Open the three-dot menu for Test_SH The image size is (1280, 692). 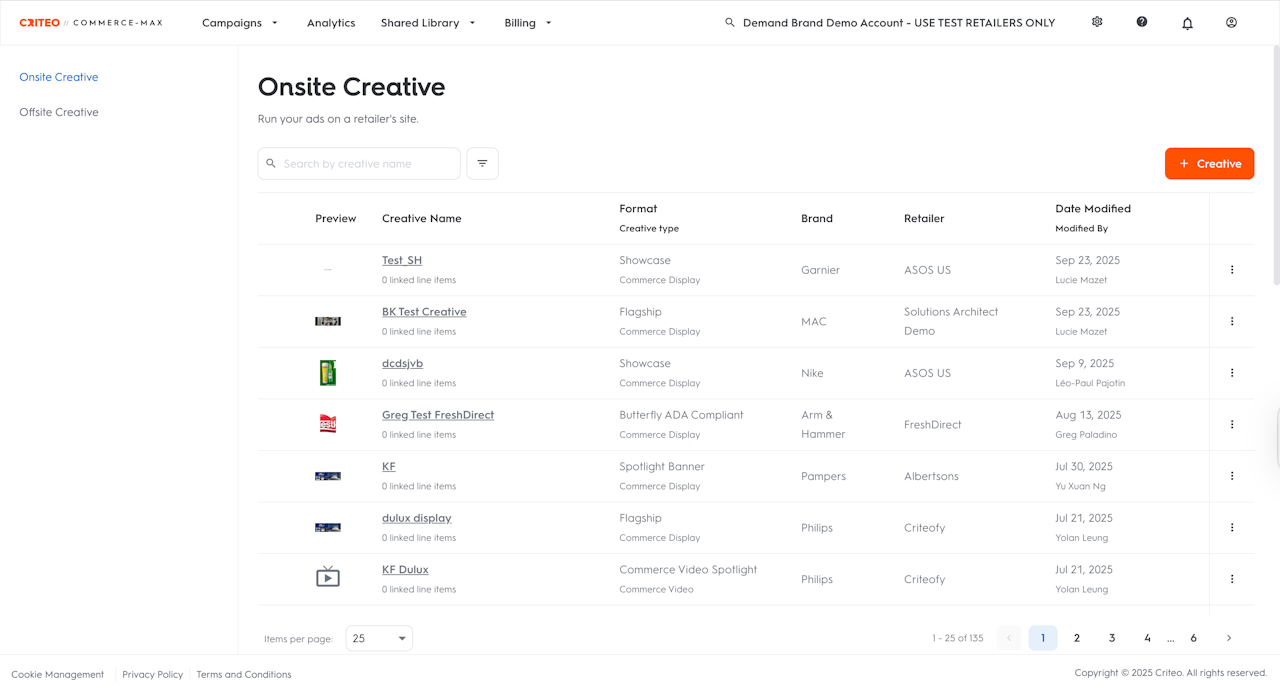pos(1232,270)
